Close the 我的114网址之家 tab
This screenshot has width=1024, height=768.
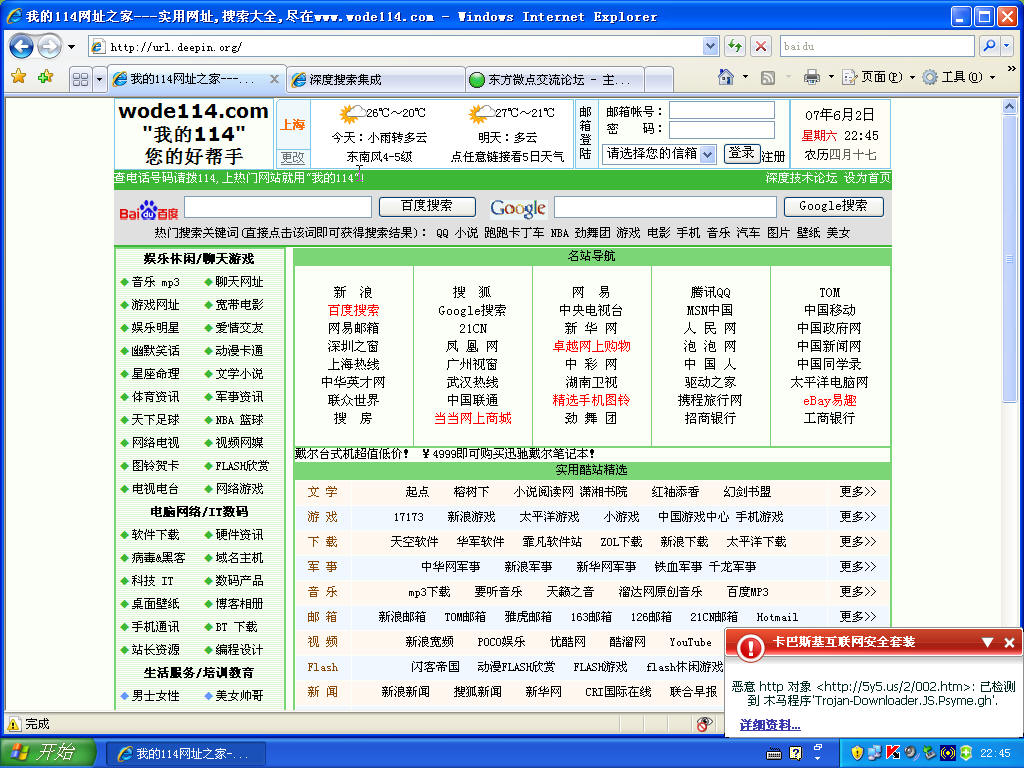tap(274, 79)
